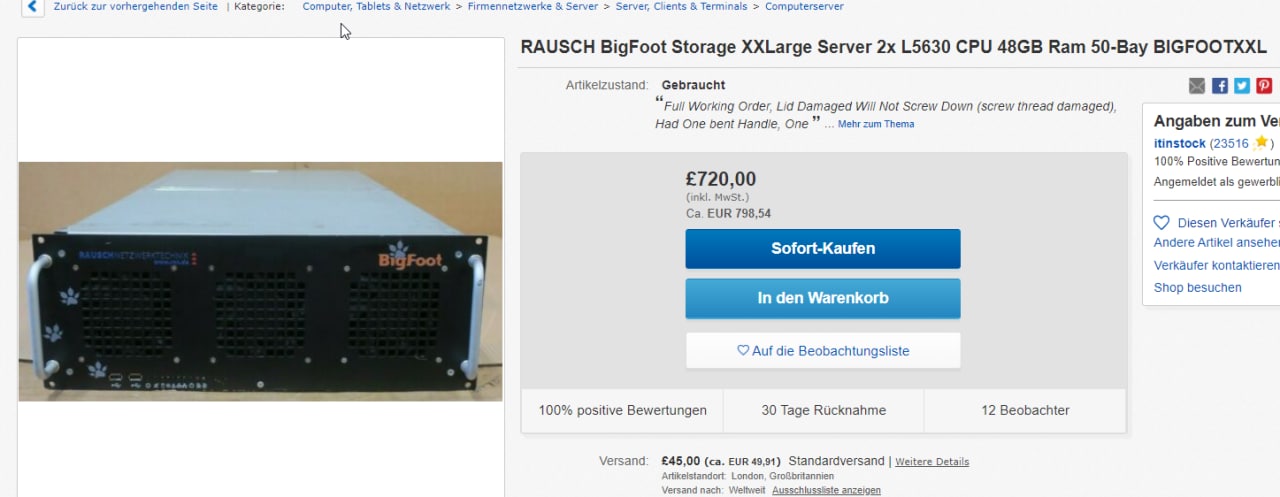The width and height of the screenshot is (1280, 497).
Task: Open seller profile itinstock
Action: coord(1180,143)
